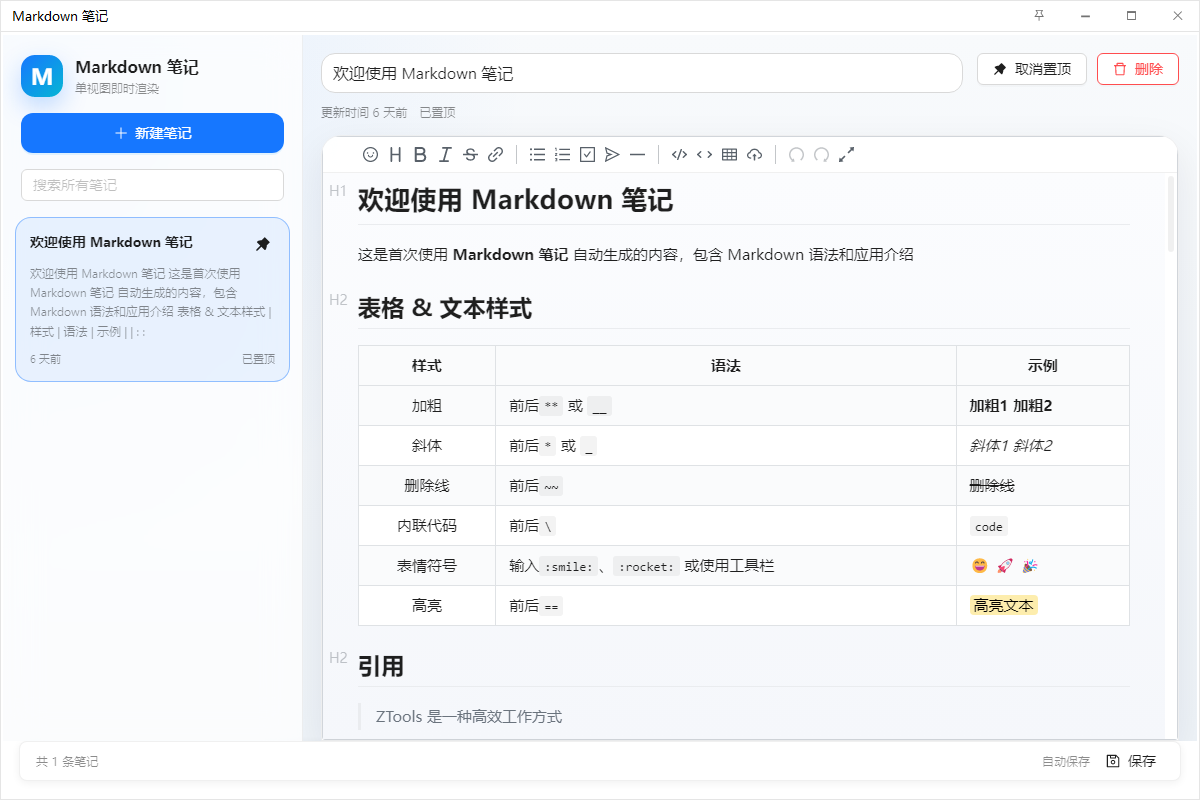Insert an ordered numbered list
This screenshot has height=800, width=1200.
[x=562, y=155]
